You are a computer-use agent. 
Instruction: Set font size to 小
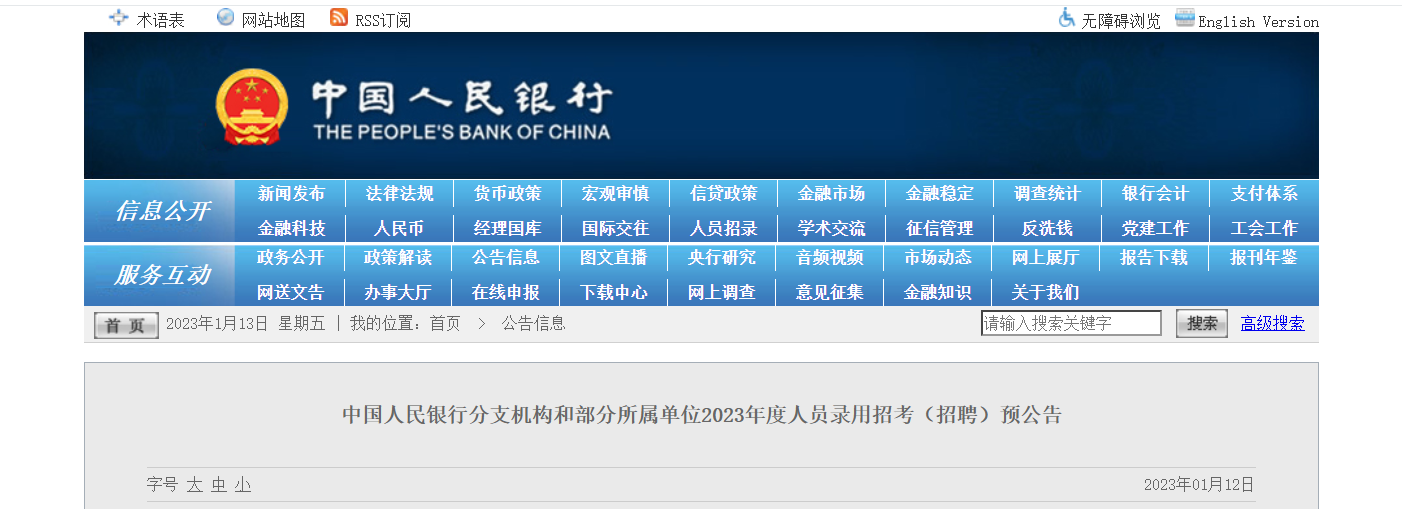[243, 485]
